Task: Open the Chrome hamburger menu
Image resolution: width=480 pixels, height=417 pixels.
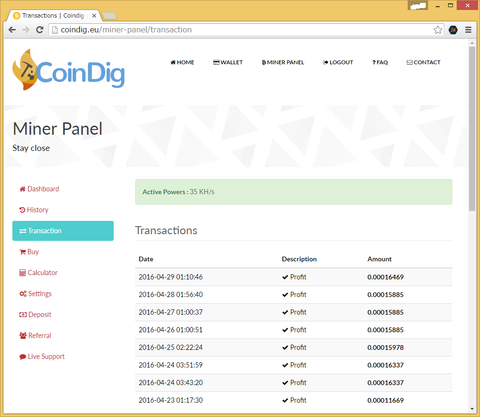Action: tap(468, 30)
